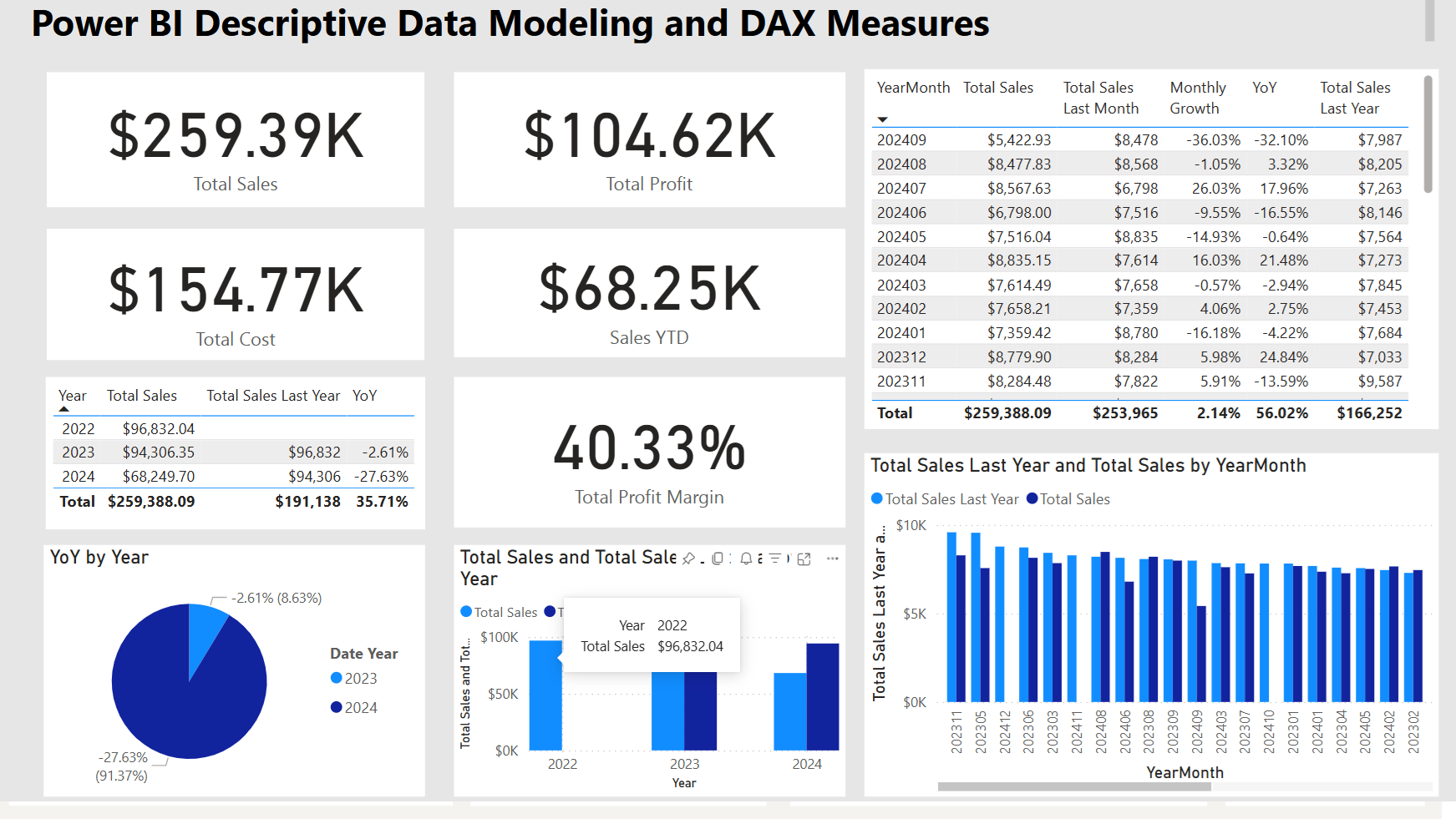Image resolution: width=1456 pixels, height=819 pixels.
Task: Sort by Total Sales Last Year in monthly table
Action: click(x=1354, y=98)
